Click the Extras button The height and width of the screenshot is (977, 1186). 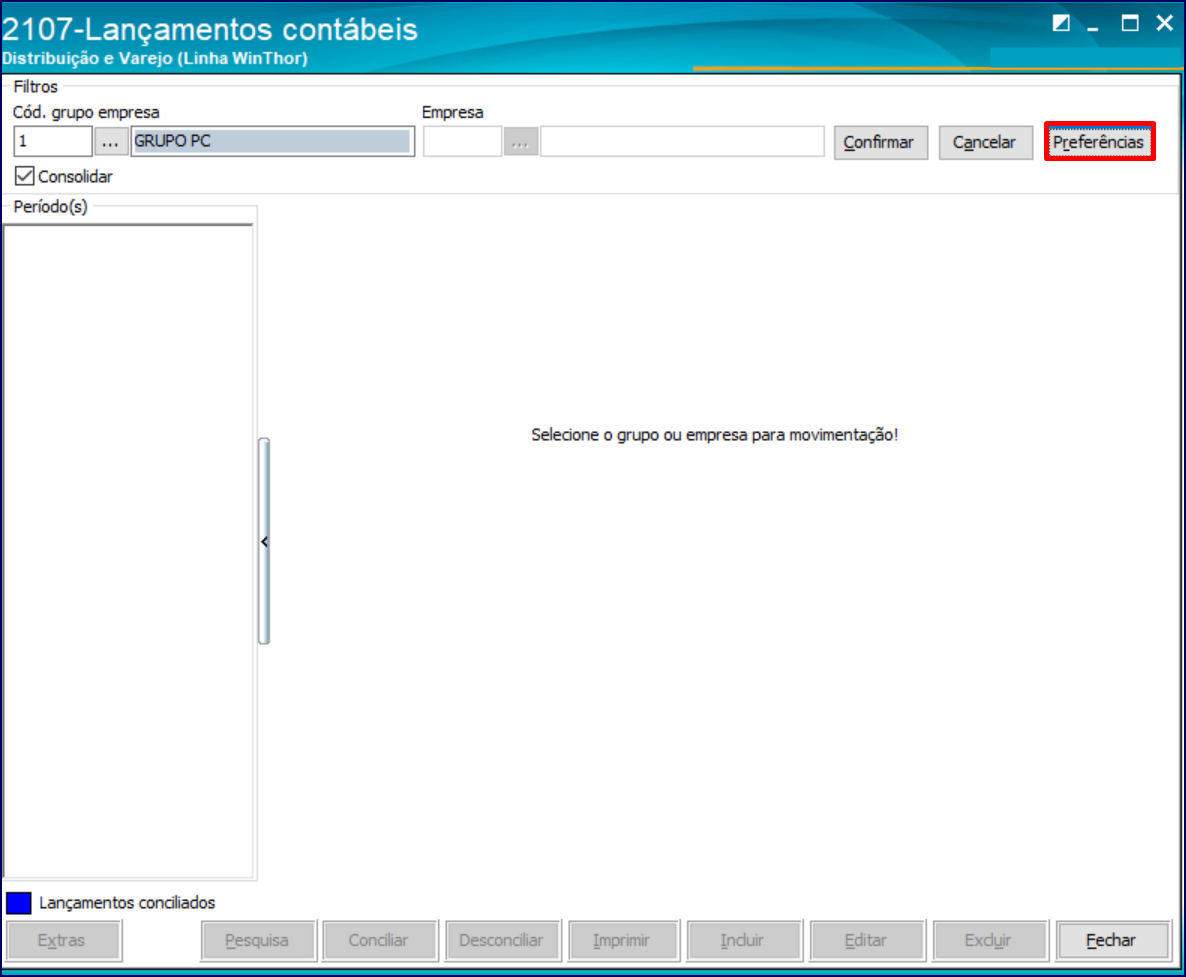[x=63, y=940]
